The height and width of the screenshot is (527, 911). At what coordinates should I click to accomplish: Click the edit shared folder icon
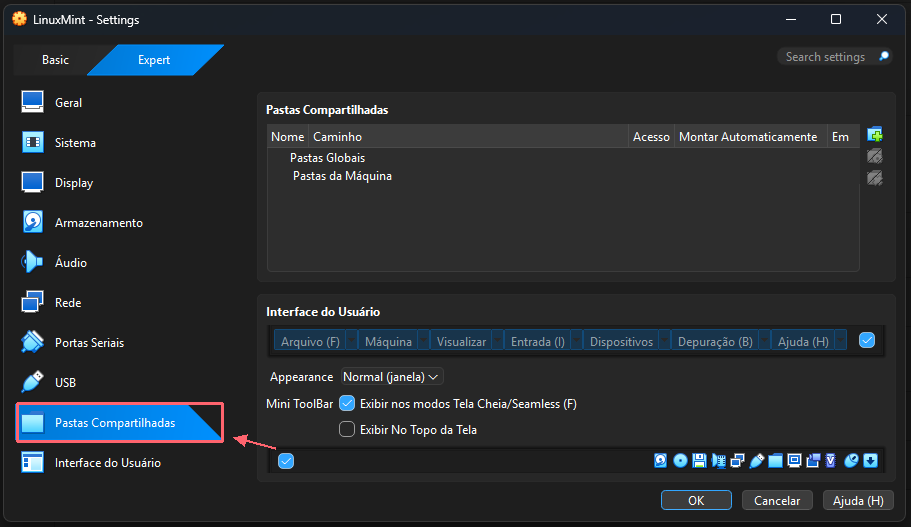coord(875,156)
